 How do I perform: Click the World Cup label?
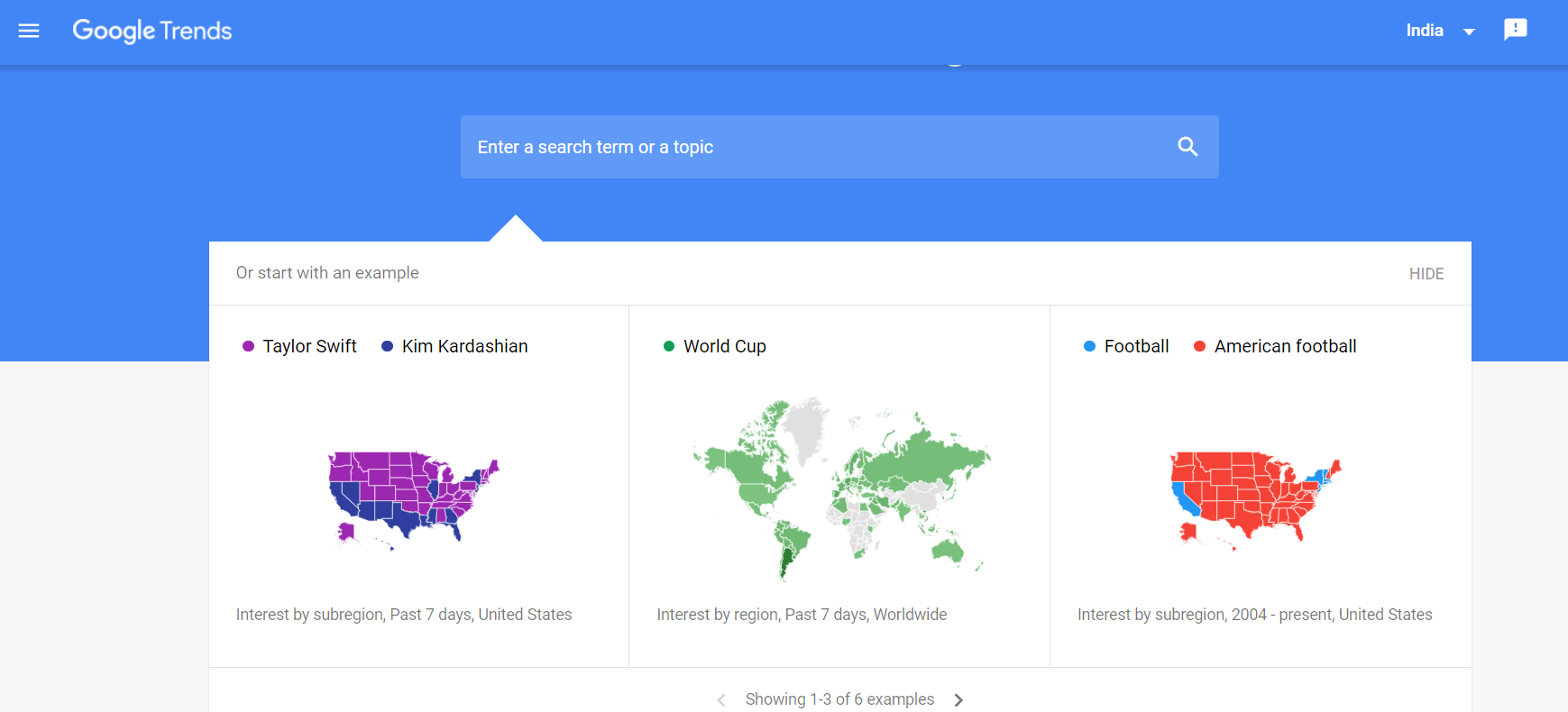tap(725, 346)
